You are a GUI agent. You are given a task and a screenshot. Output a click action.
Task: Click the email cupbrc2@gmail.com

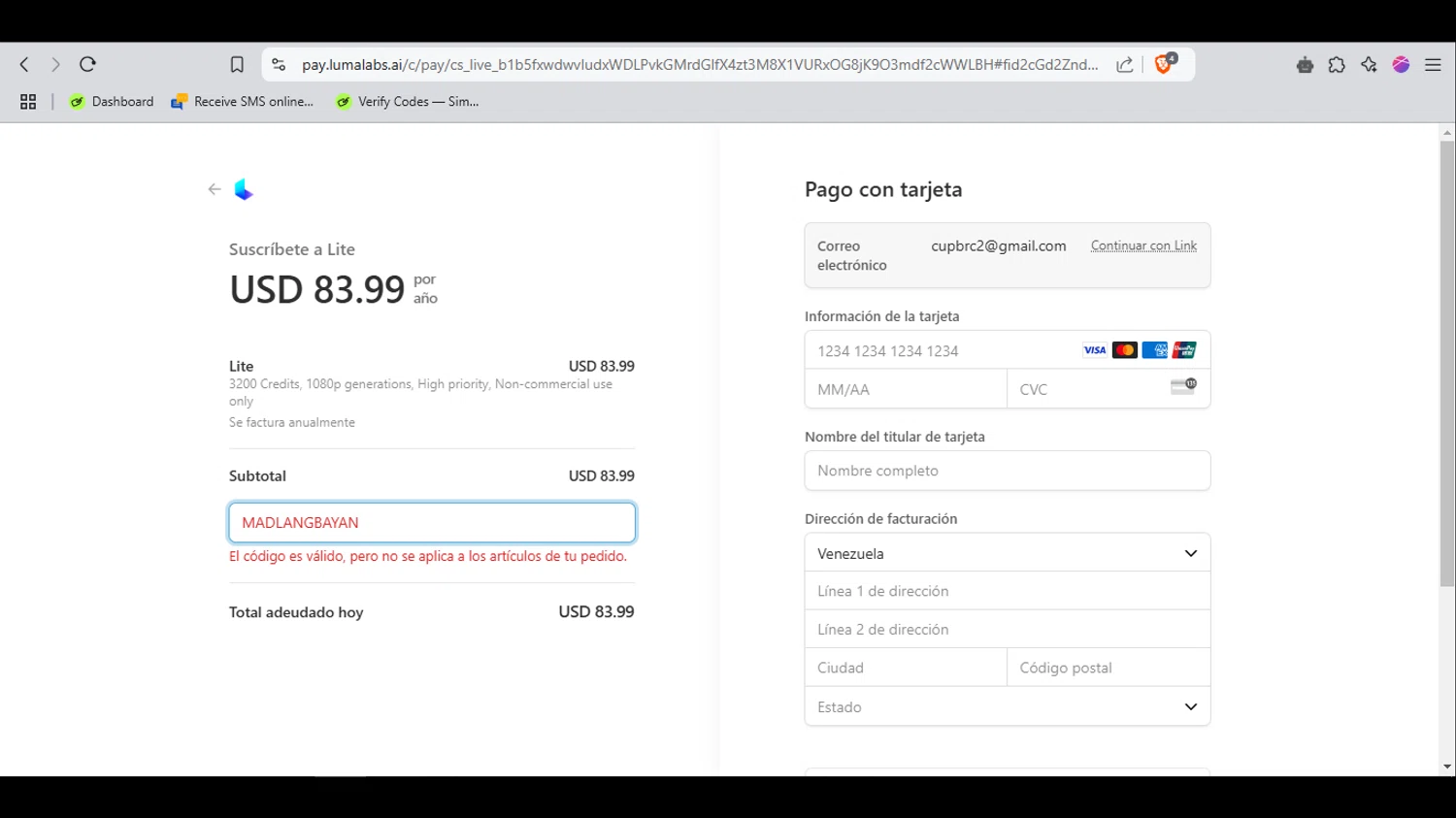point(999,245)
